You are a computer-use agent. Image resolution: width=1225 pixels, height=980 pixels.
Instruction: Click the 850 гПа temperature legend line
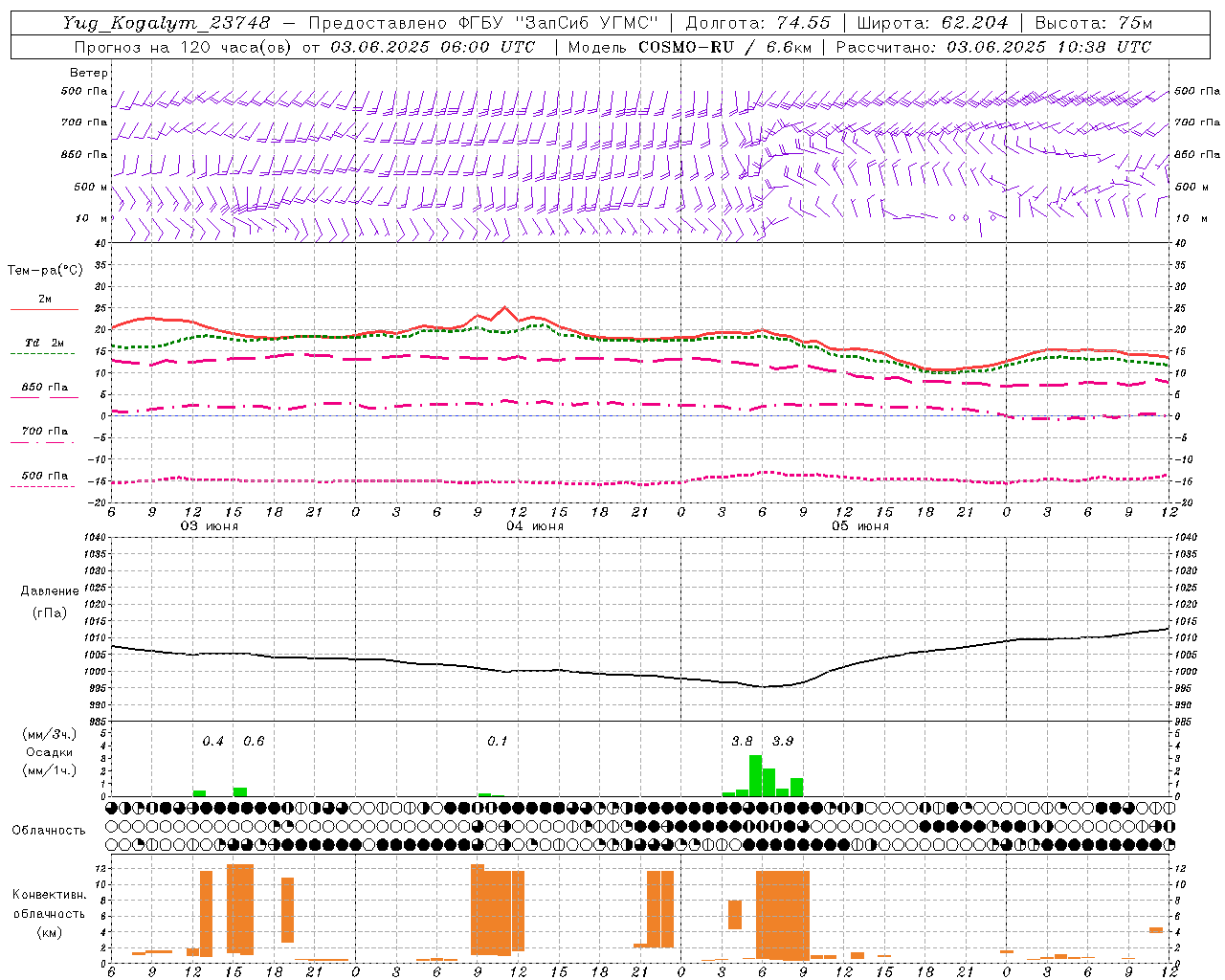point(44,397)
